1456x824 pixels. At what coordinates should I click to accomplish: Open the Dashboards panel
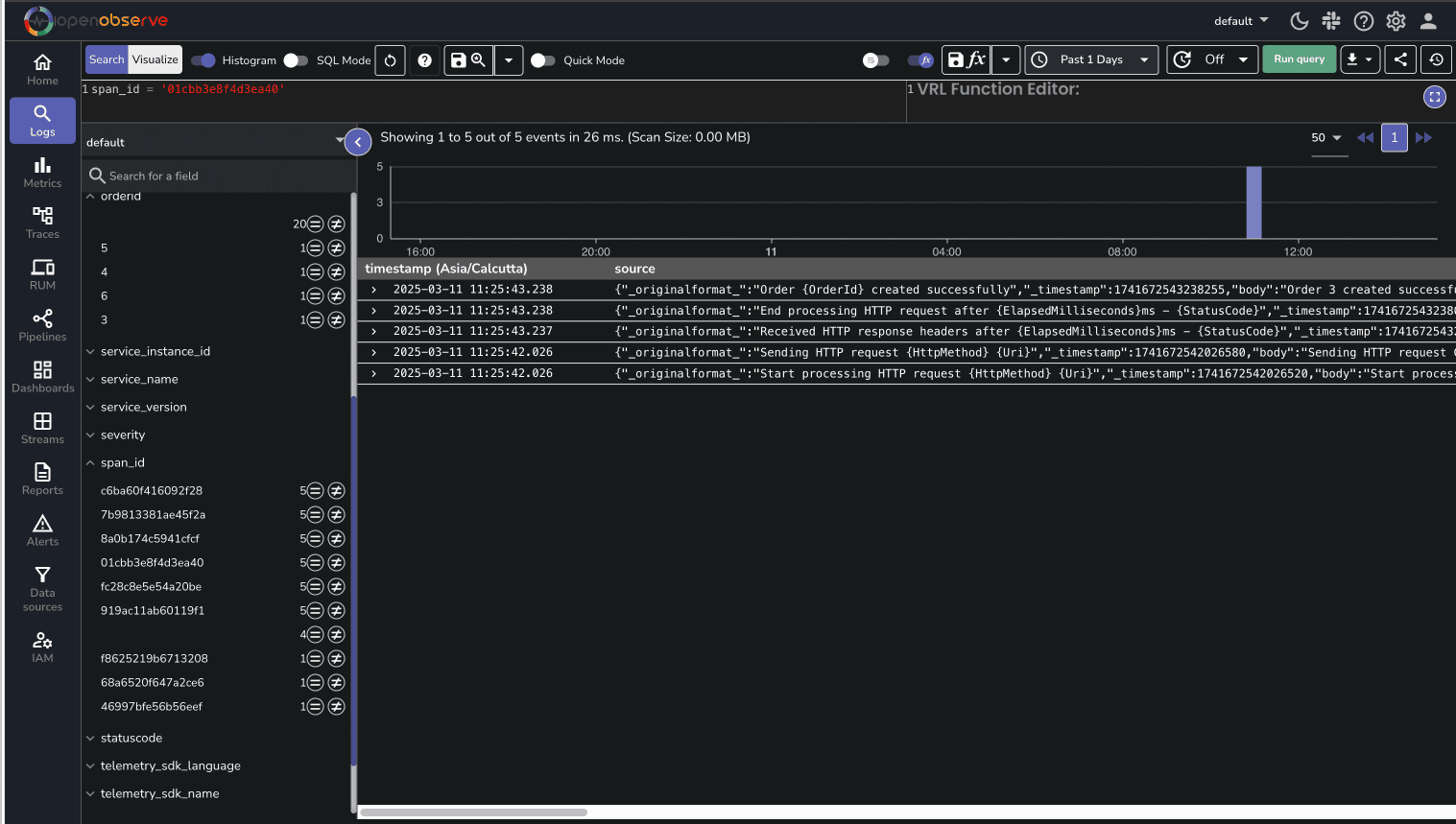pyautogui.click(x=41, y=376)
